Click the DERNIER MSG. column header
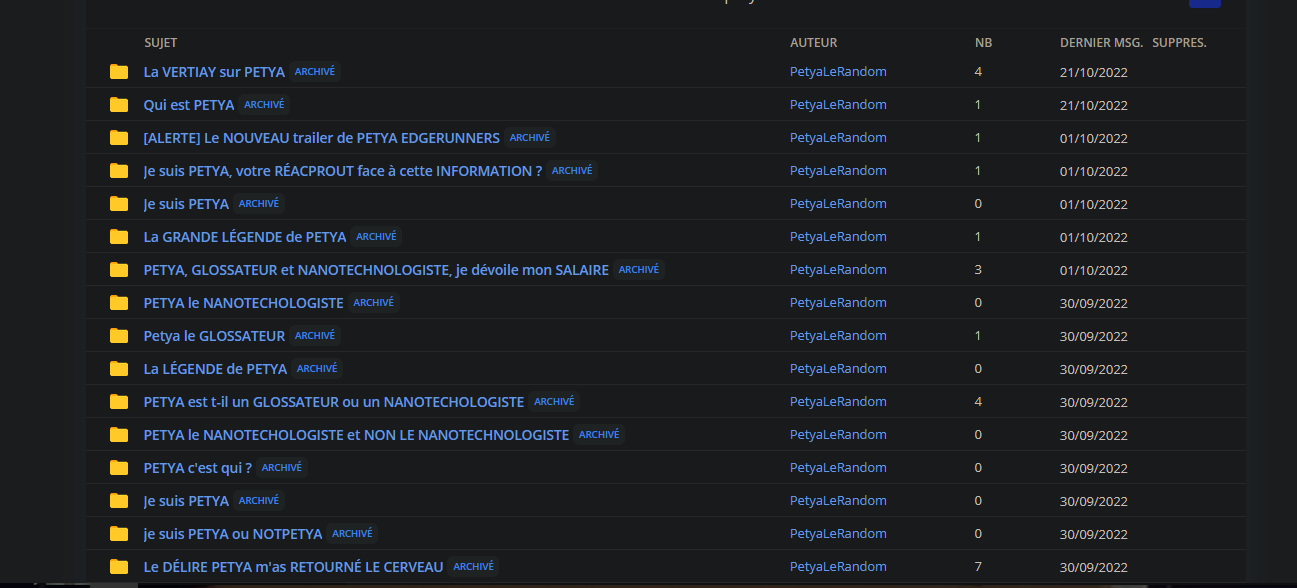The height and width of the screenshot is (588, 1297). pos(1101,43)
